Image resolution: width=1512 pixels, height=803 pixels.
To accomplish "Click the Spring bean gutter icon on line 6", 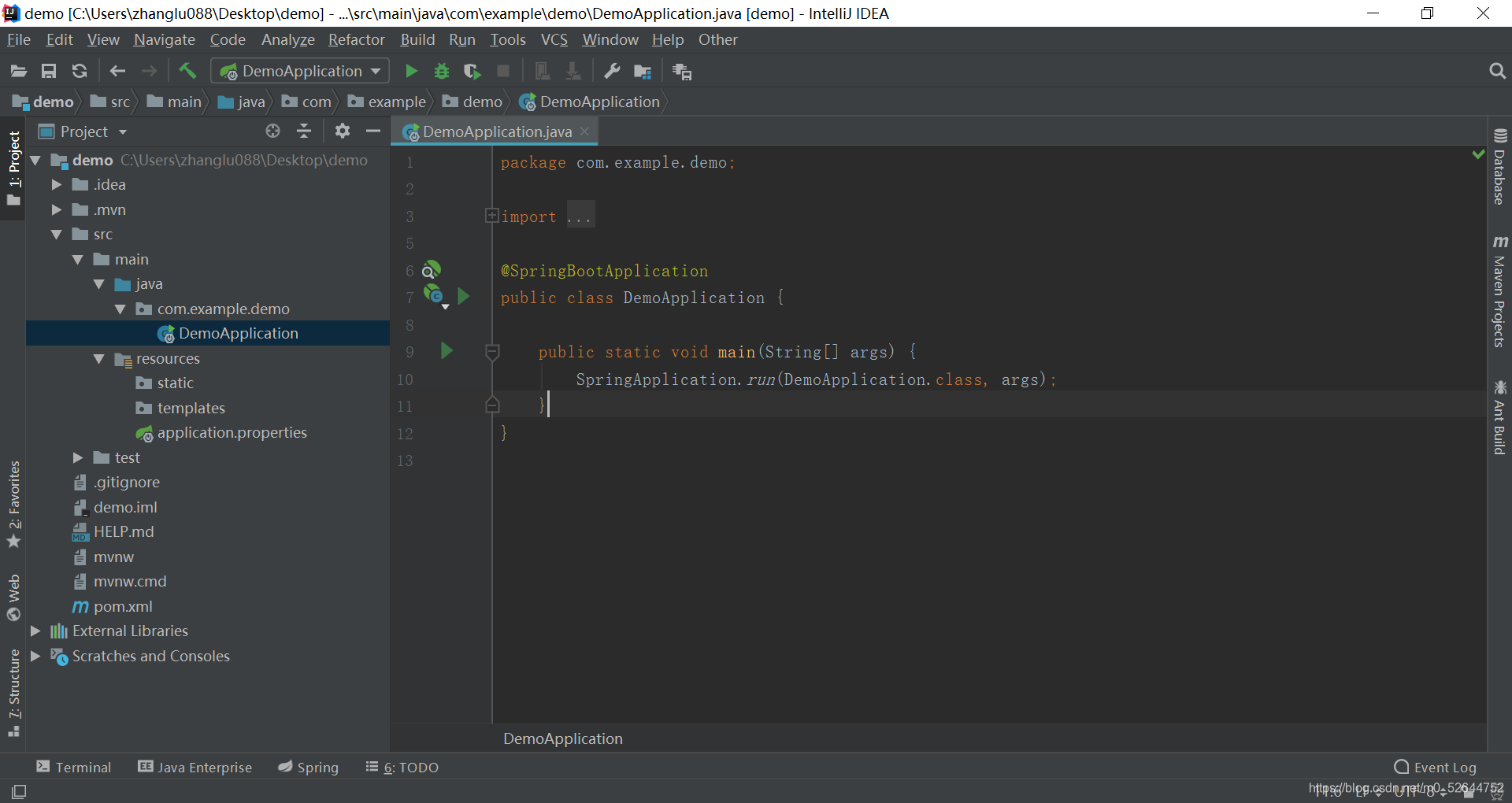I will [x=431, y=270].
